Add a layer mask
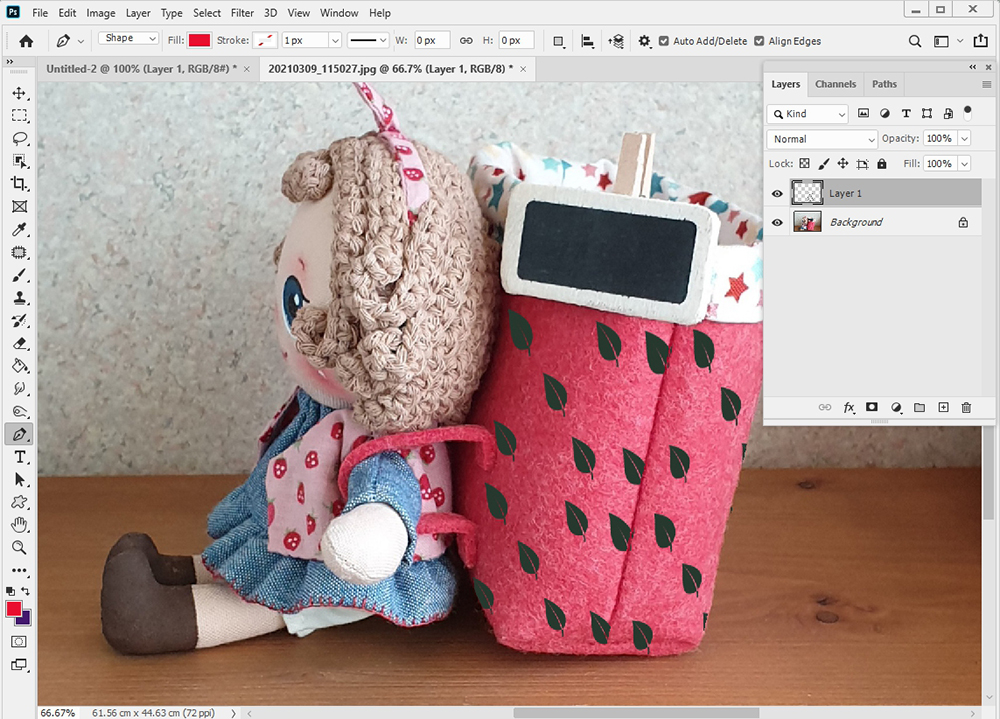1000x719 pixels. (872, 407)
